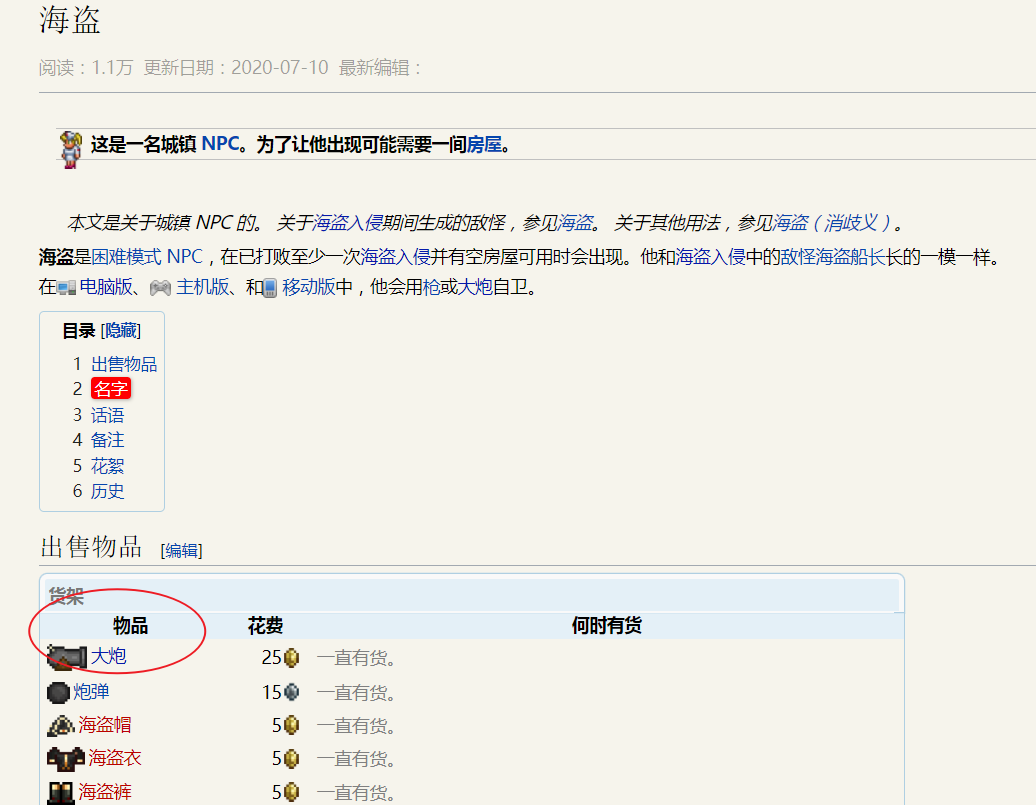The width and height of the screenshot is (1036, 805).
Task: Go to 话语 section from contents
Action: point(108,415)
